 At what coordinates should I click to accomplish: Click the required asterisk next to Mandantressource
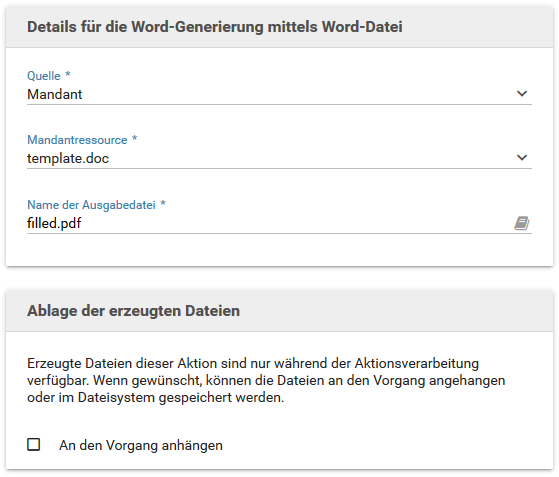click(x=134, y=139)
